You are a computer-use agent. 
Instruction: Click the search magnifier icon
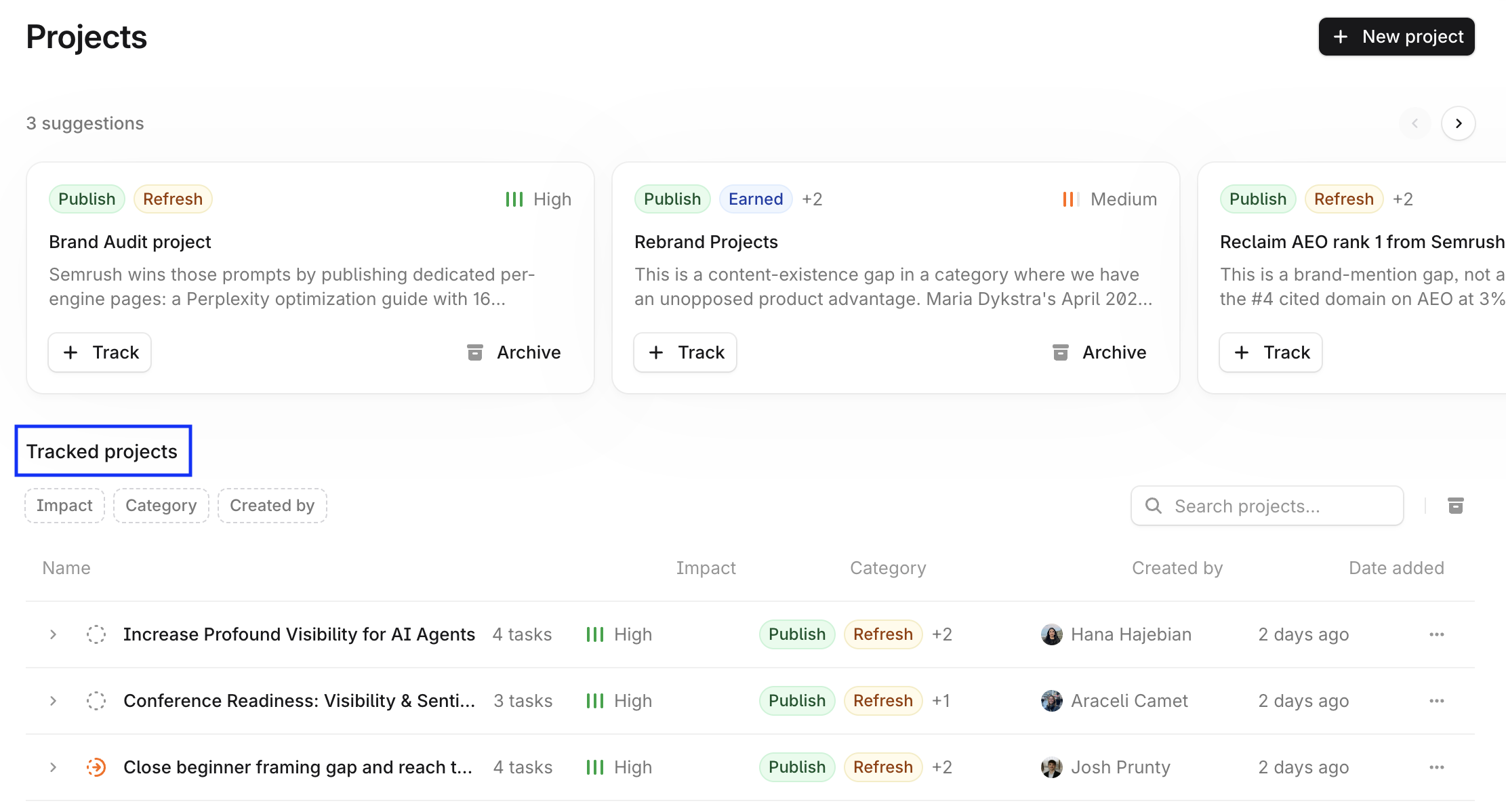click(x=1154, y=506)
